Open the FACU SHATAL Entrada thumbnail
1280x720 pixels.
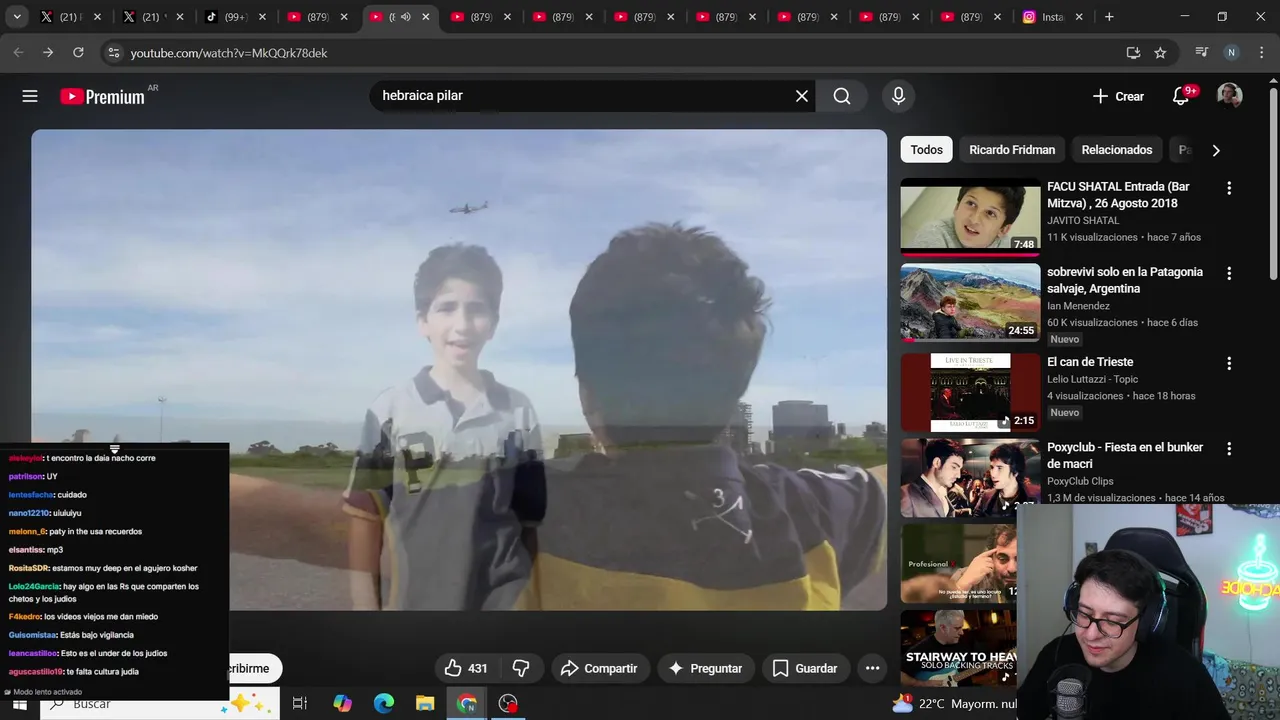(970, 217)
